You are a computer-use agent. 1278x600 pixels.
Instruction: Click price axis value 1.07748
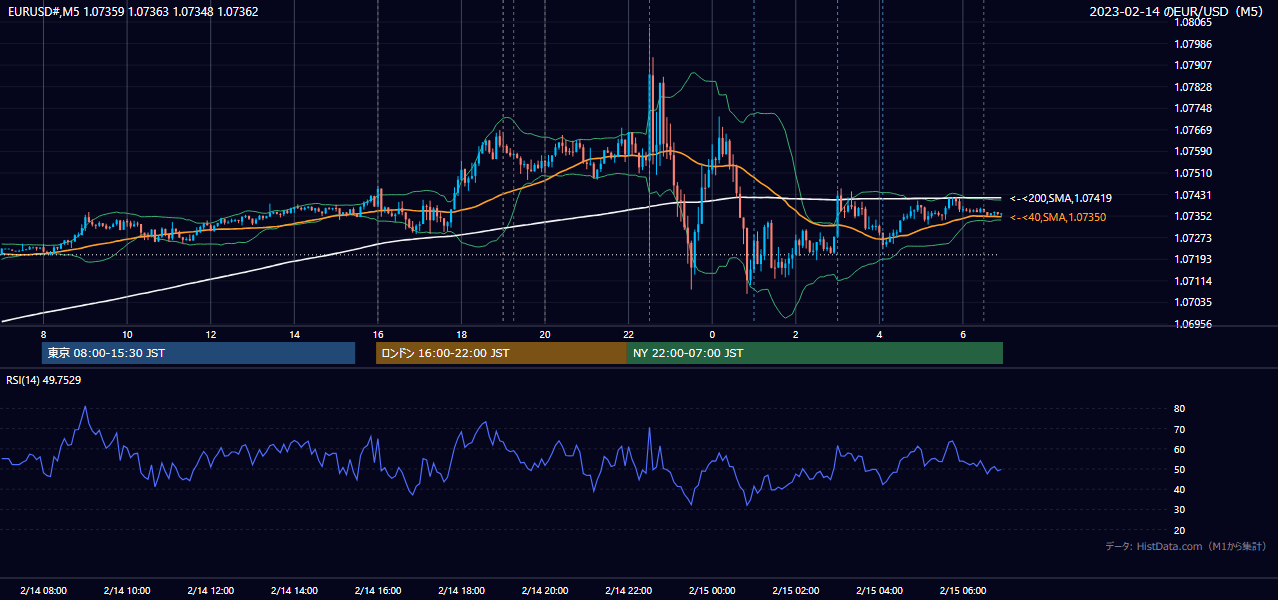[1193, 108]
